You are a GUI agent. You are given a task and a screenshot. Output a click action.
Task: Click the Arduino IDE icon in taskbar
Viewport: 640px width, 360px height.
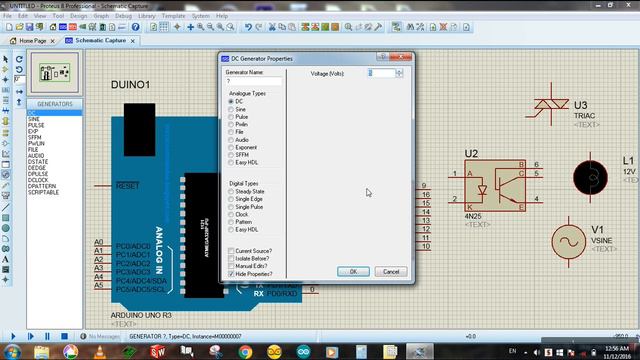tap(303, 351)
